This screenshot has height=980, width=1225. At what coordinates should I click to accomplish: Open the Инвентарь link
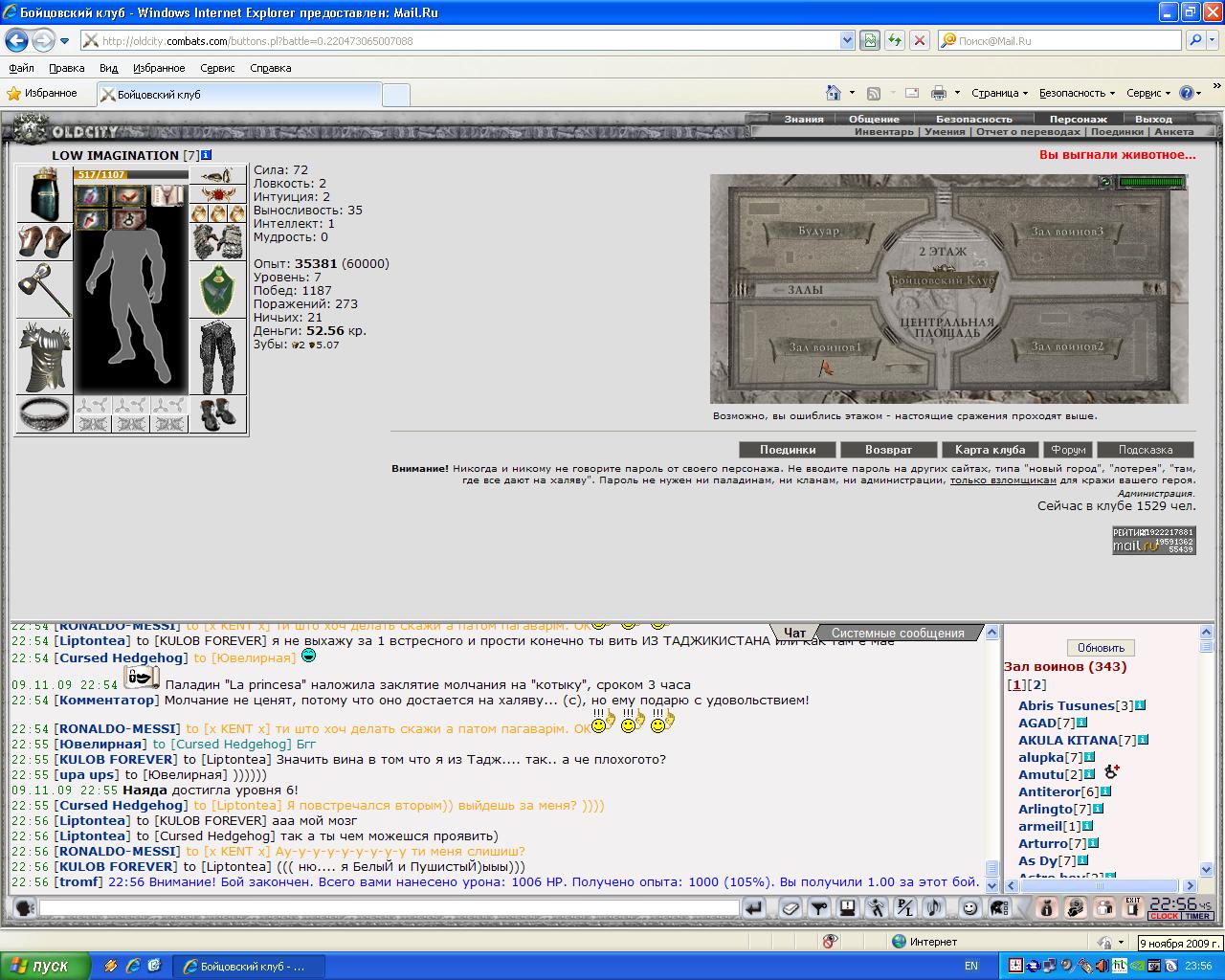884,132
